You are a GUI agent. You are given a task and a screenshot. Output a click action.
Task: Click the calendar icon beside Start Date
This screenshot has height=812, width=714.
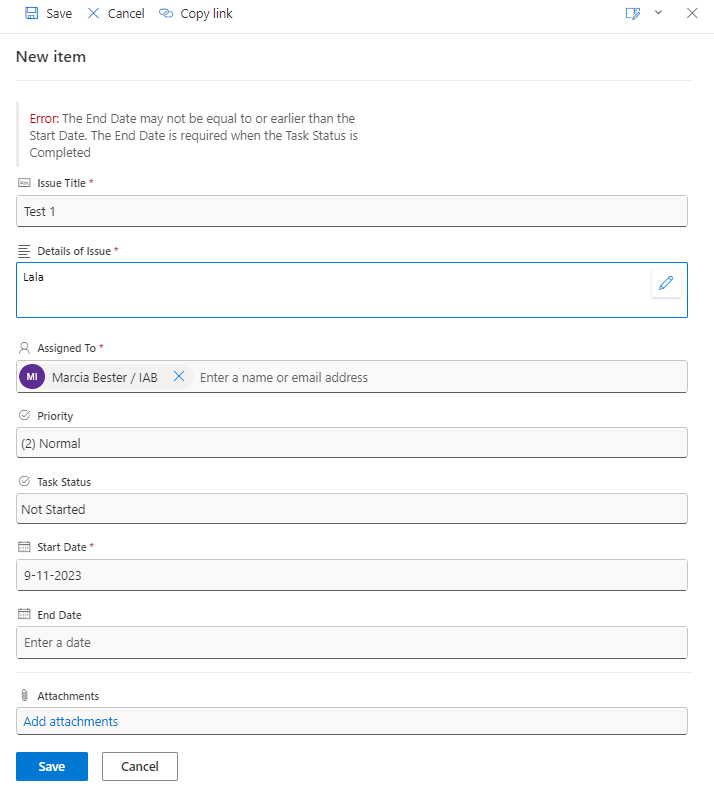(22, 547)
